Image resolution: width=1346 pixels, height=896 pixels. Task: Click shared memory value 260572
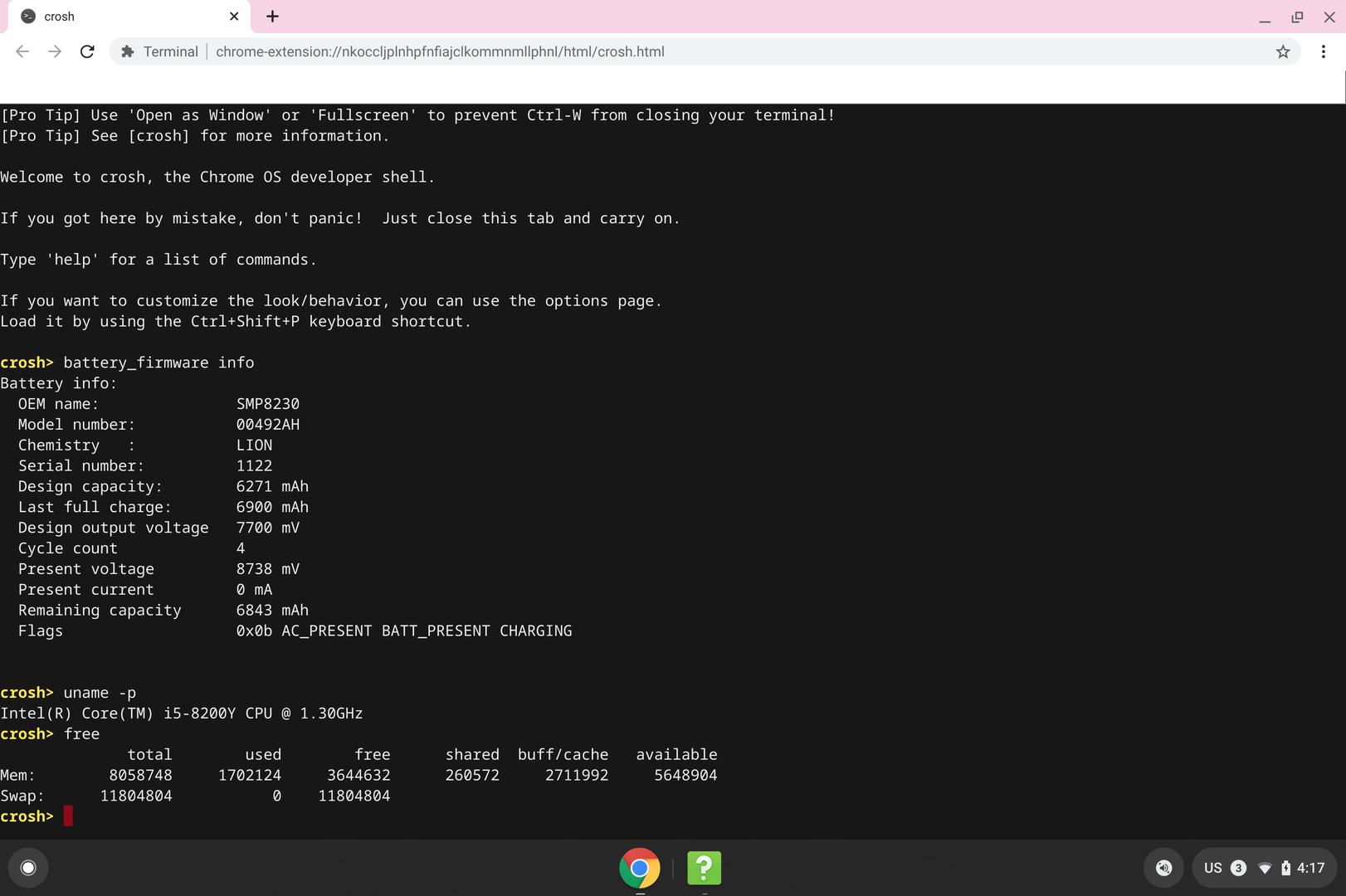coord(472,776)
